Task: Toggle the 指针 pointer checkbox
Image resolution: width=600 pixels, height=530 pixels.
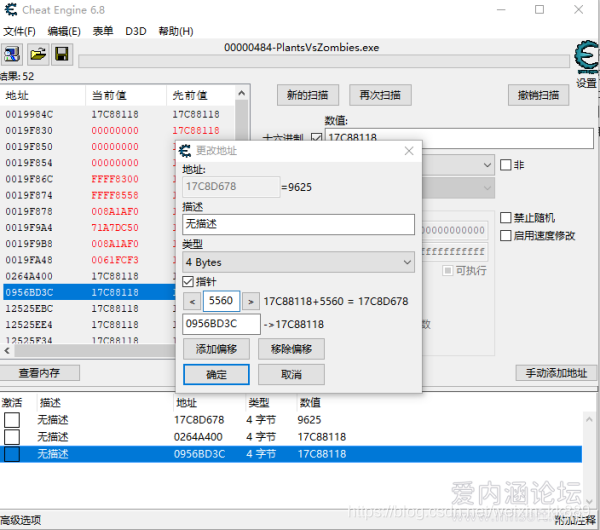Action: pos(189,282)
